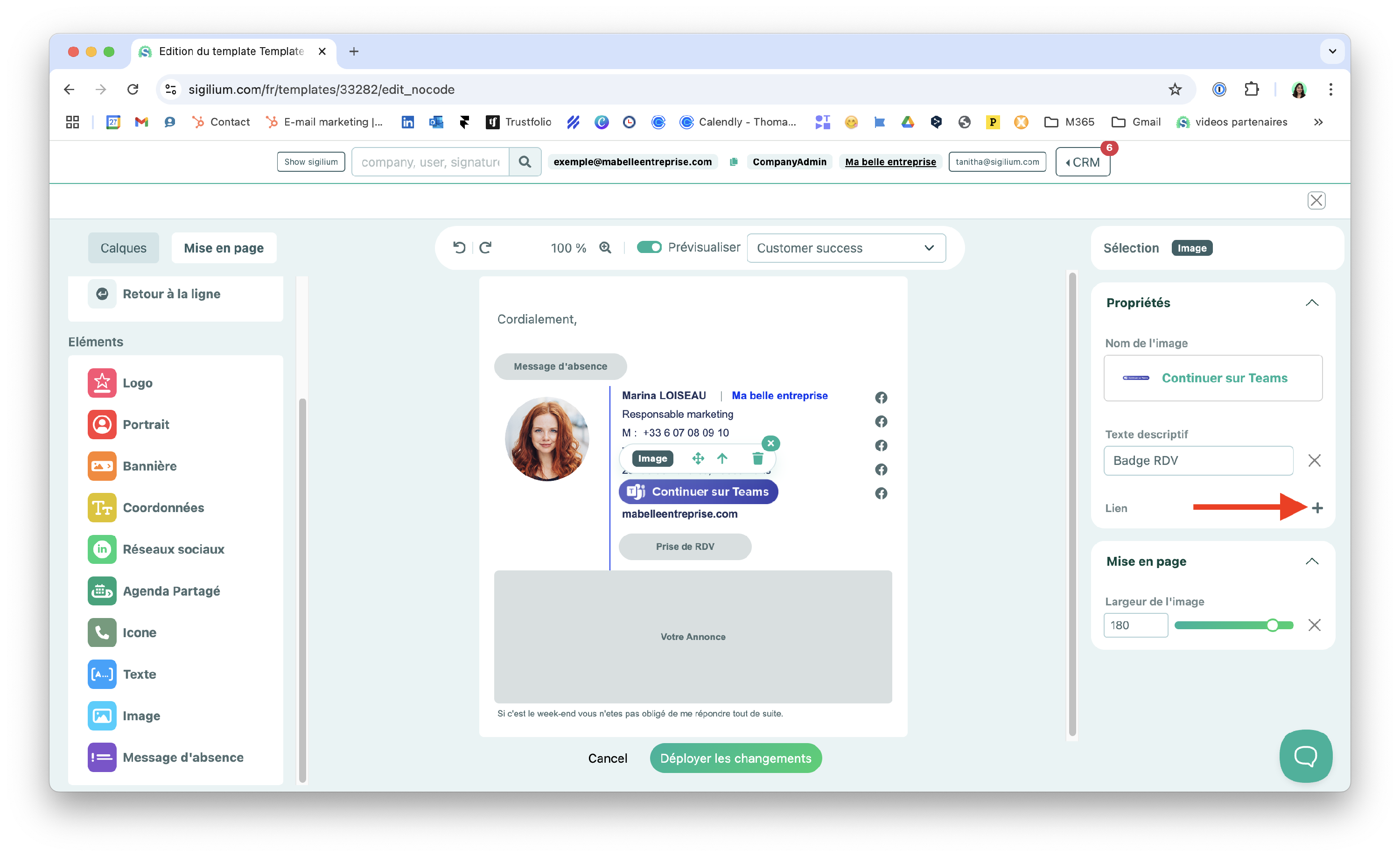Click the move arrows icon in Image toolbar
1400x857 pixels.
click(698, 459)
